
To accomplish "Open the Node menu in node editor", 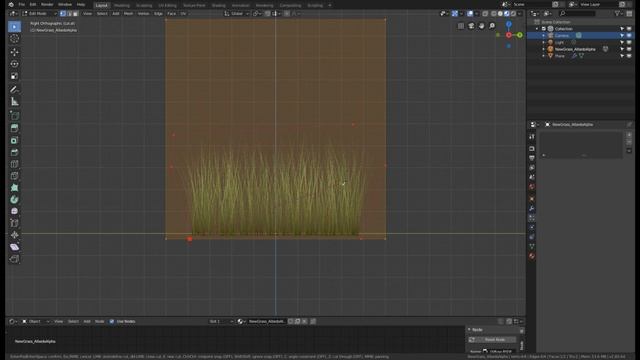I will pos(100,321).
